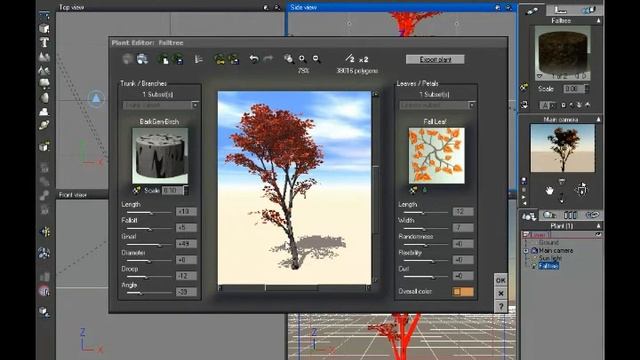
Task: Click the trunk Length value field
Action: (x=186, y=211)
